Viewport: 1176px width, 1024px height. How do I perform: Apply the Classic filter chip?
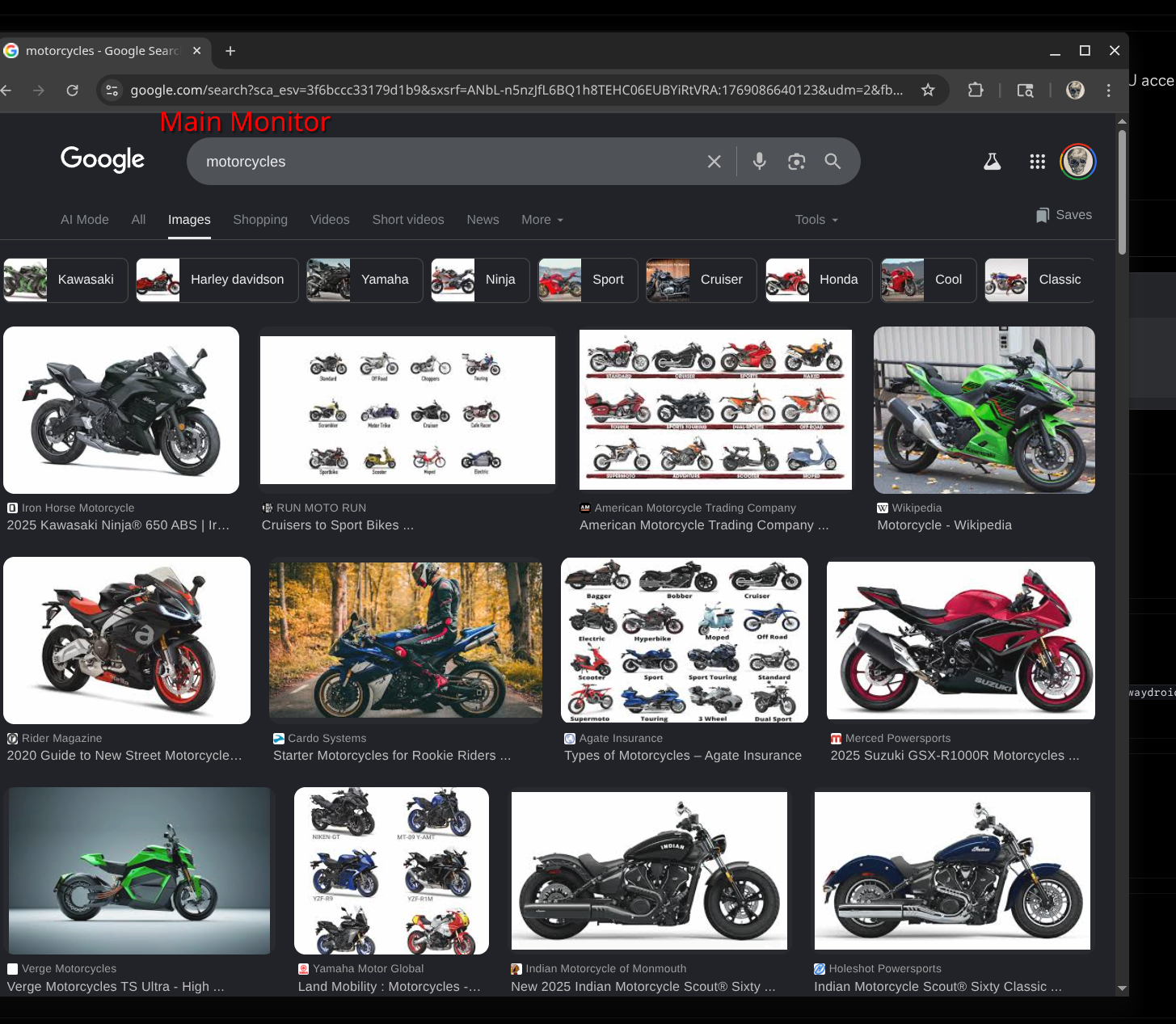(1039, 280)
